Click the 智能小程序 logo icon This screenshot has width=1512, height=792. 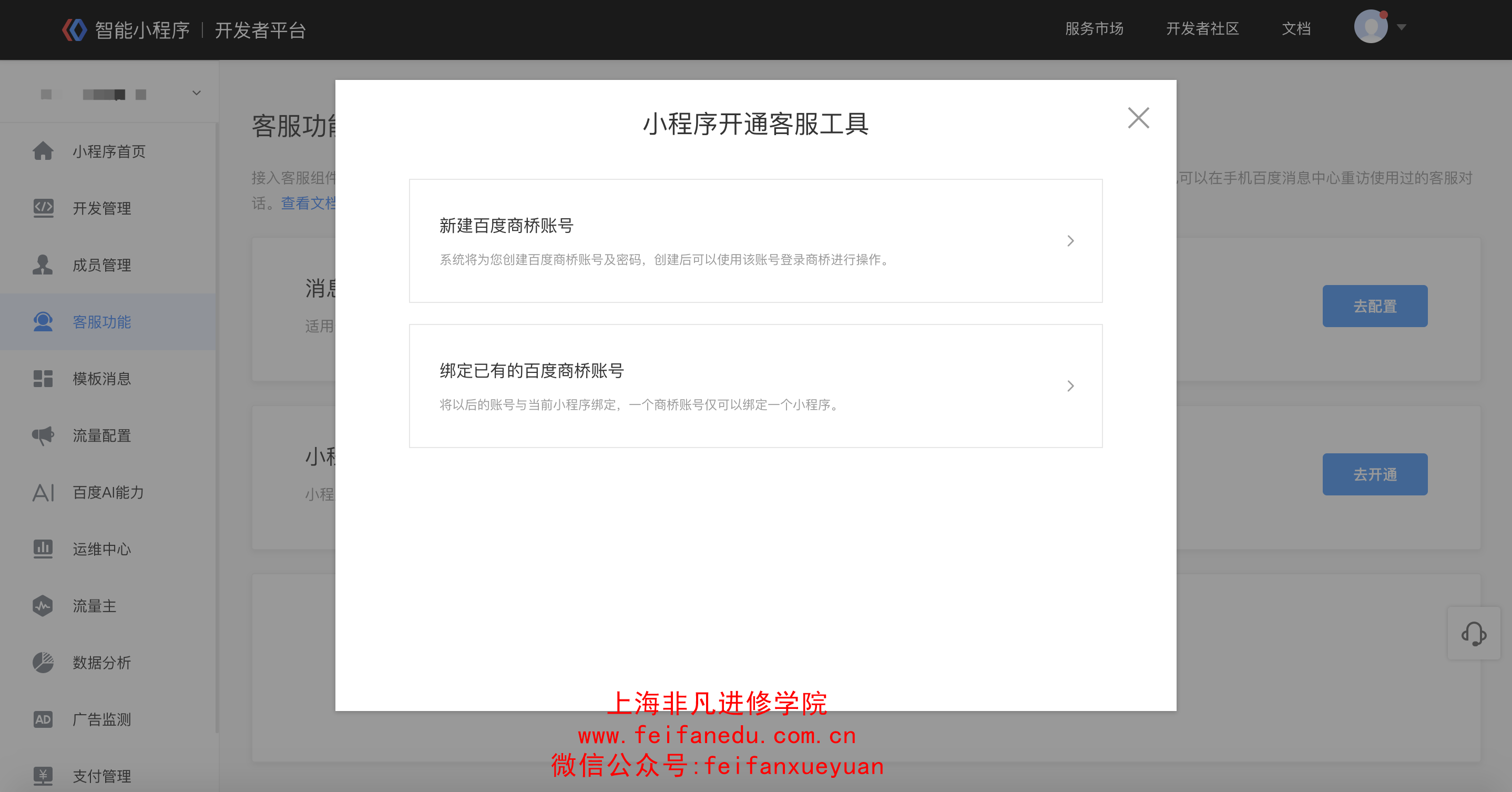[75, 29]
